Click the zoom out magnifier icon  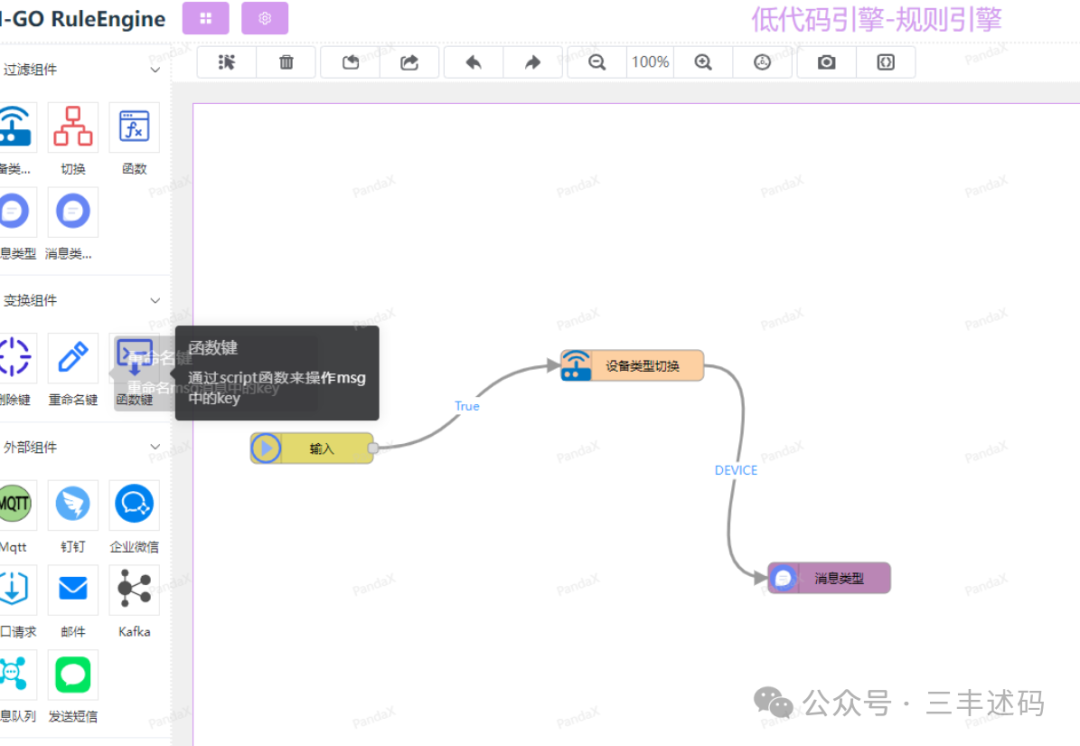(597, 63)
